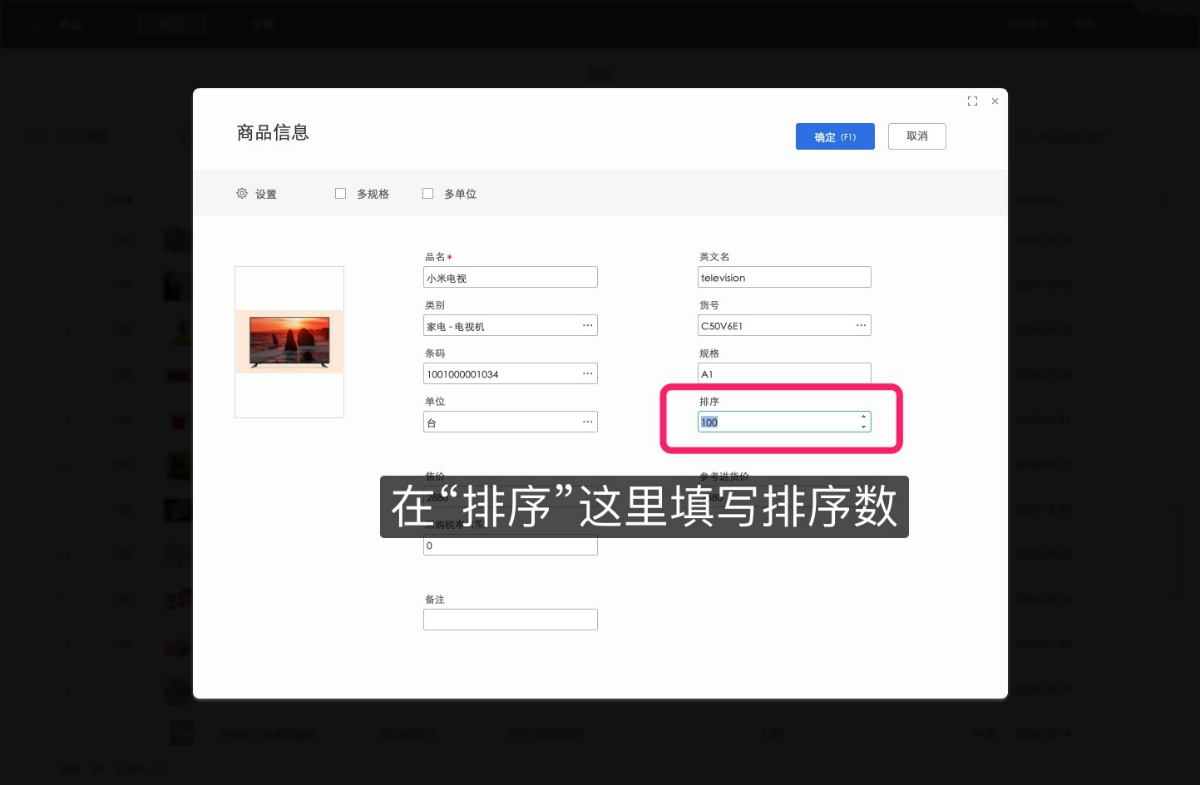Click the 确定 (F1) confirm button
The image size is (1200, 785).
[835, 137]
